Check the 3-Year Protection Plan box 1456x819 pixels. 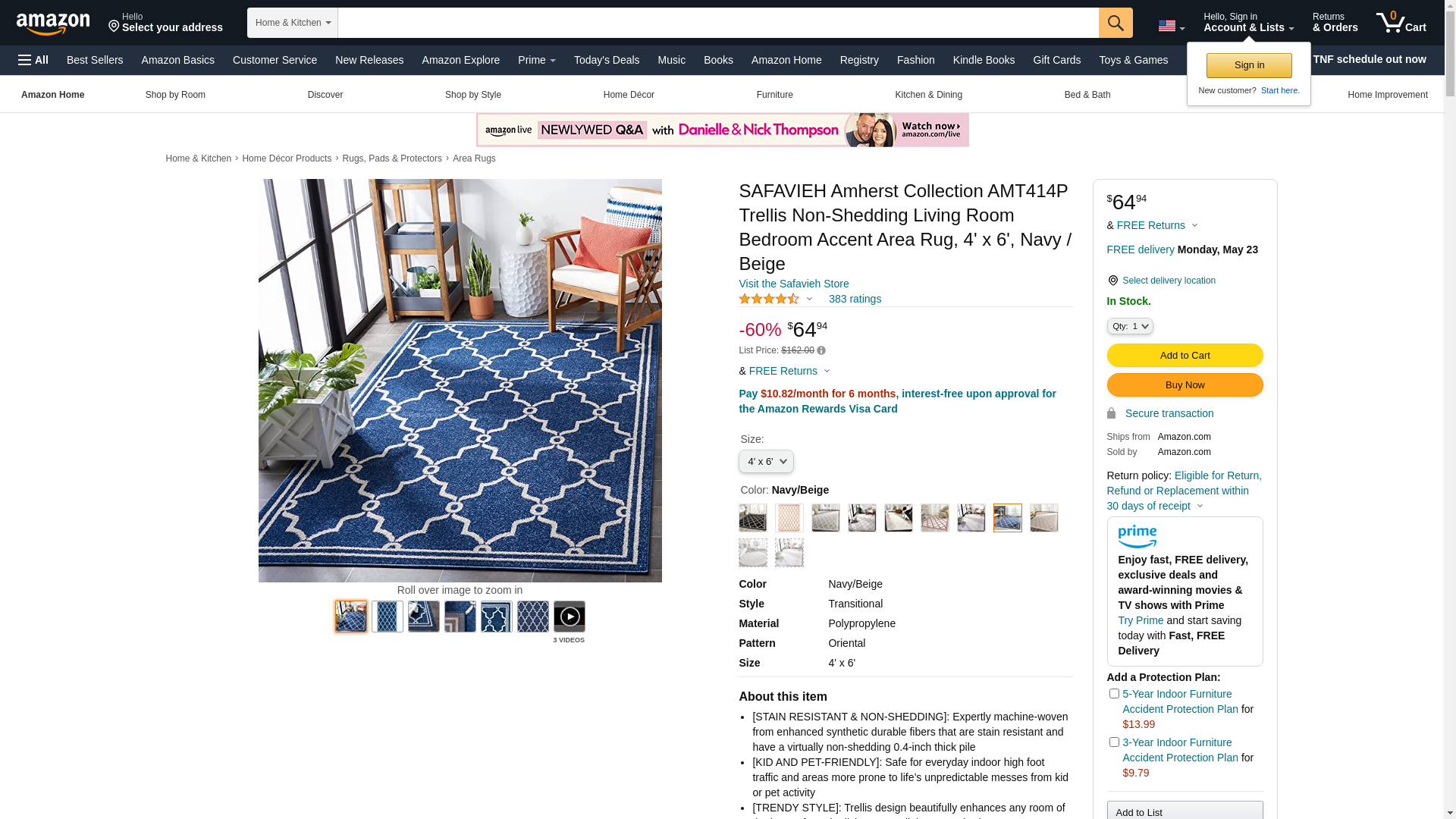tap(1114, 742)
